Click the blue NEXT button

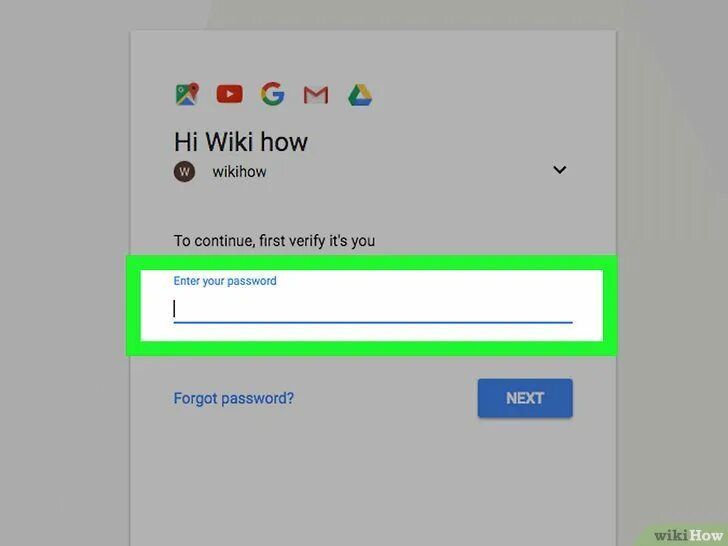[x=525, y=398]
